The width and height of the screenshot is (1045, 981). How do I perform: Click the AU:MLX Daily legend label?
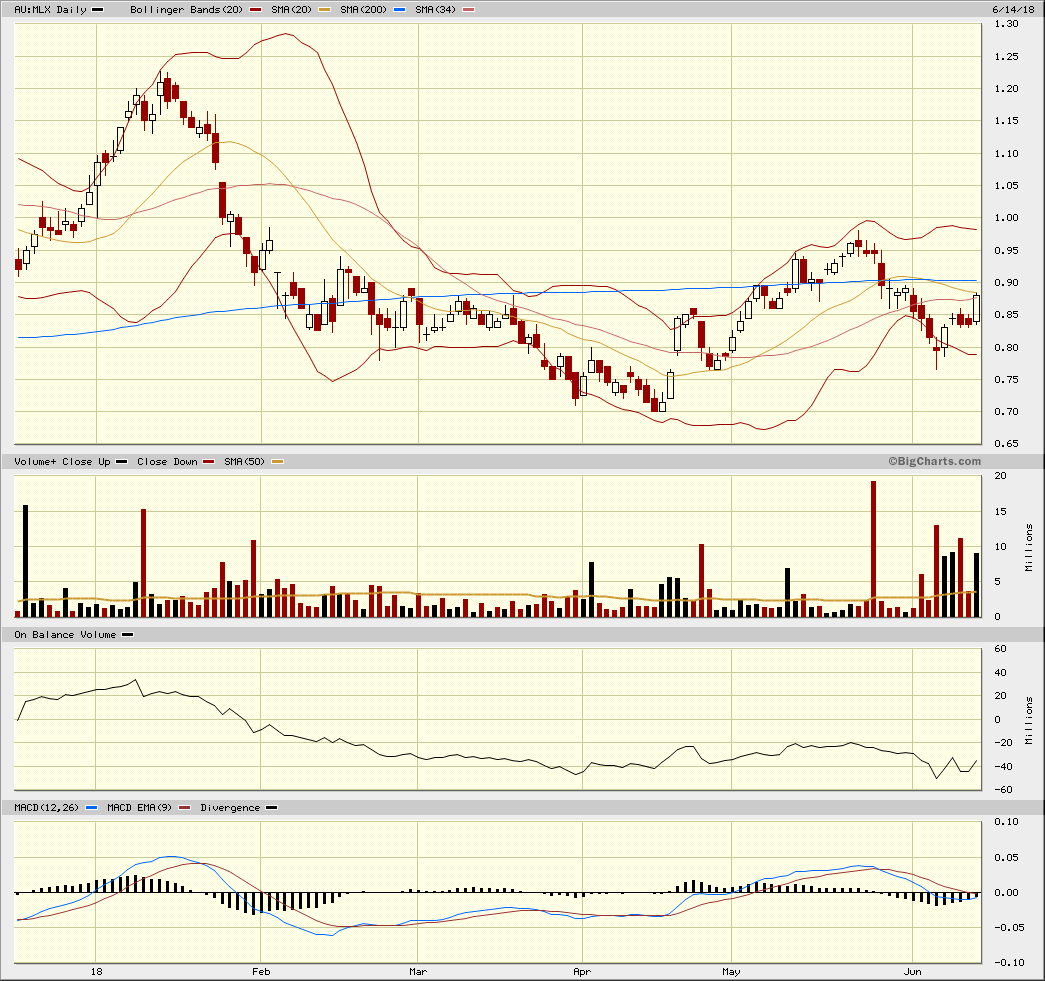51,9
